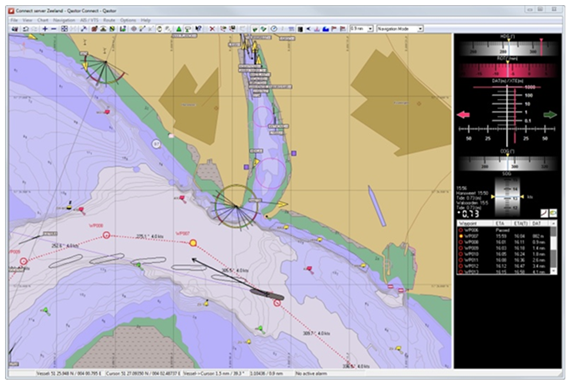The image size is (571, 385).
Task: Click the Cursor position status bar text
Action: [143, 374]
